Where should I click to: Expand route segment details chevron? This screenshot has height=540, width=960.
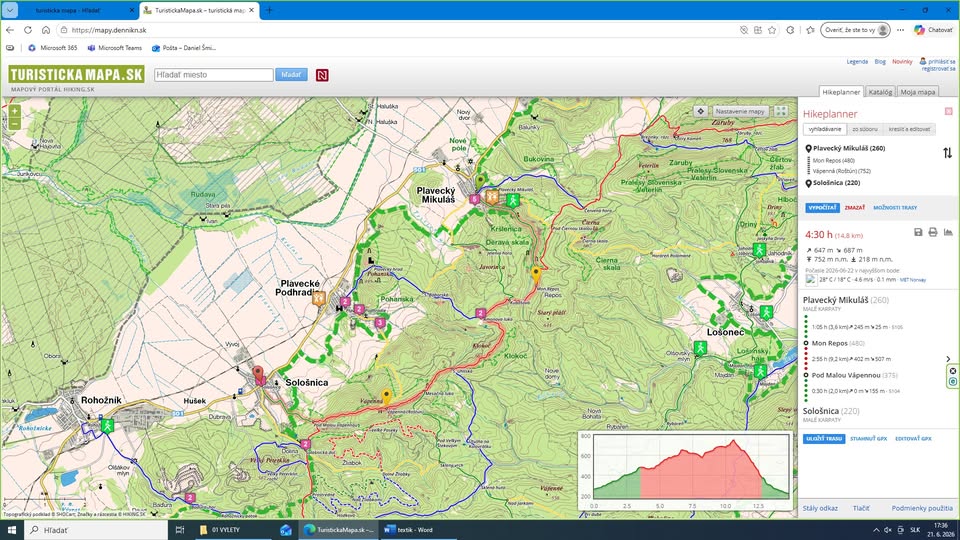click(x=948, y=359)
